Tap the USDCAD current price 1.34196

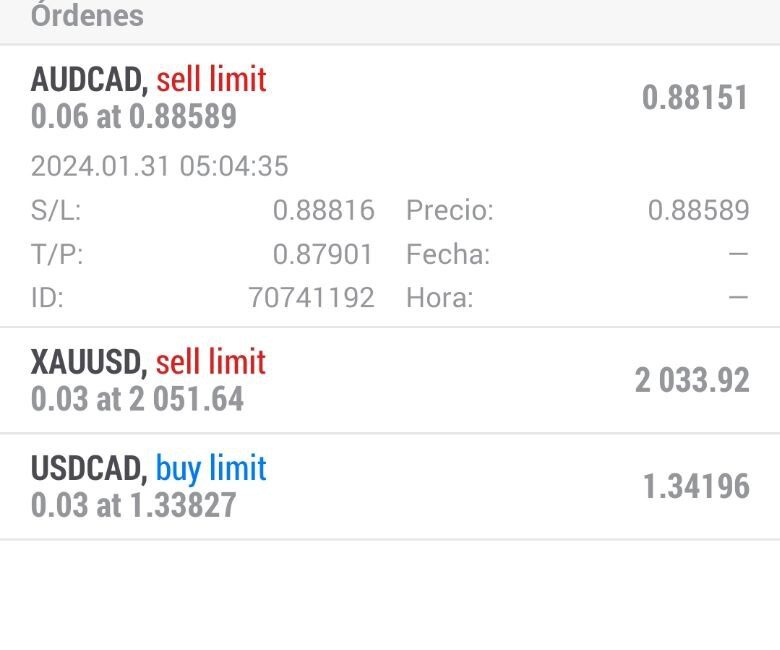(695, 487)
